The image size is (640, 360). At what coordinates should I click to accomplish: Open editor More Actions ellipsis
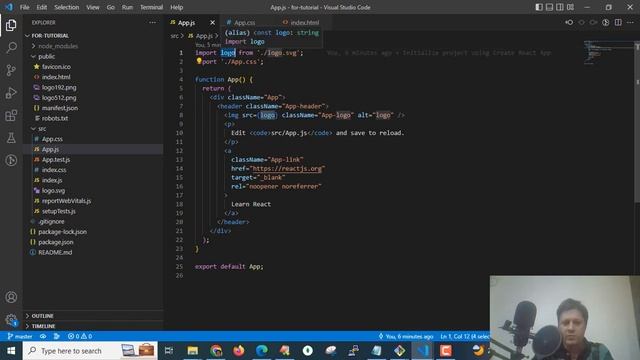point(630,22)
